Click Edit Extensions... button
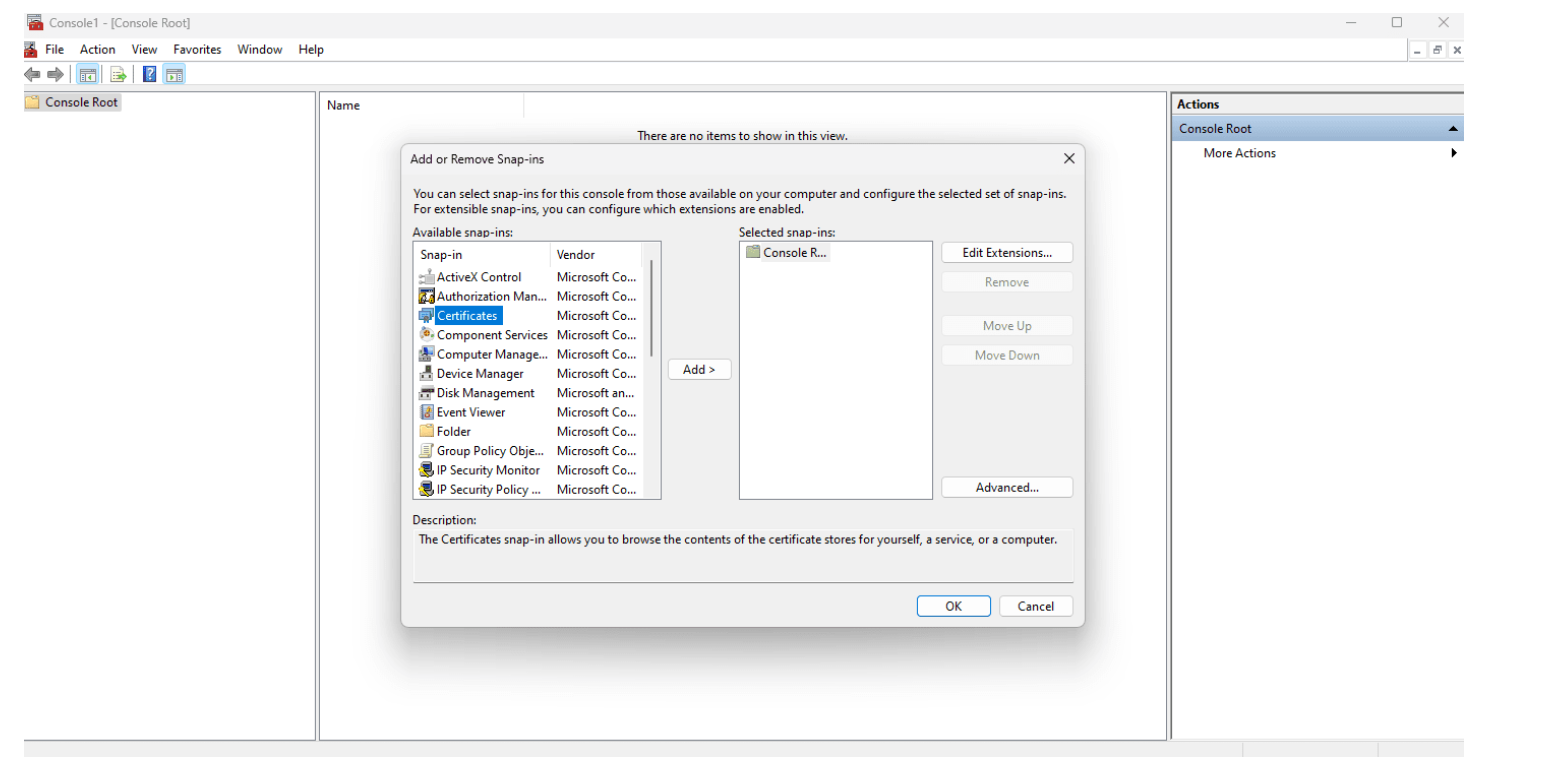The height and width of the screenshot is (773, 1555). pyautogui.click(x=1006, y=253)
